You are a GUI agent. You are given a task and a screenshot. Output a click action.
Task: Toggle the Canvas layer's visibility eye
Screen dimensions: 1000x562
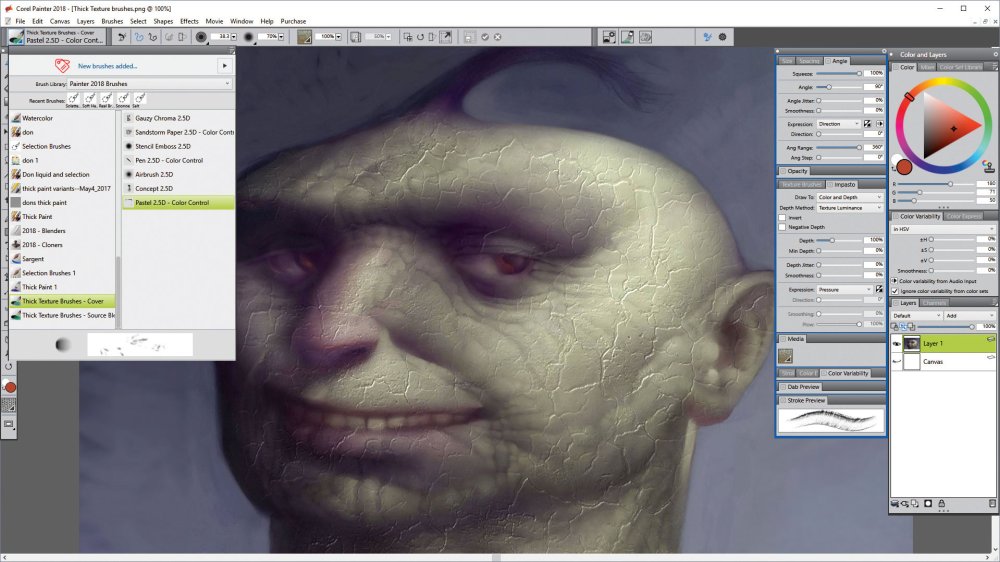point(897,362)
